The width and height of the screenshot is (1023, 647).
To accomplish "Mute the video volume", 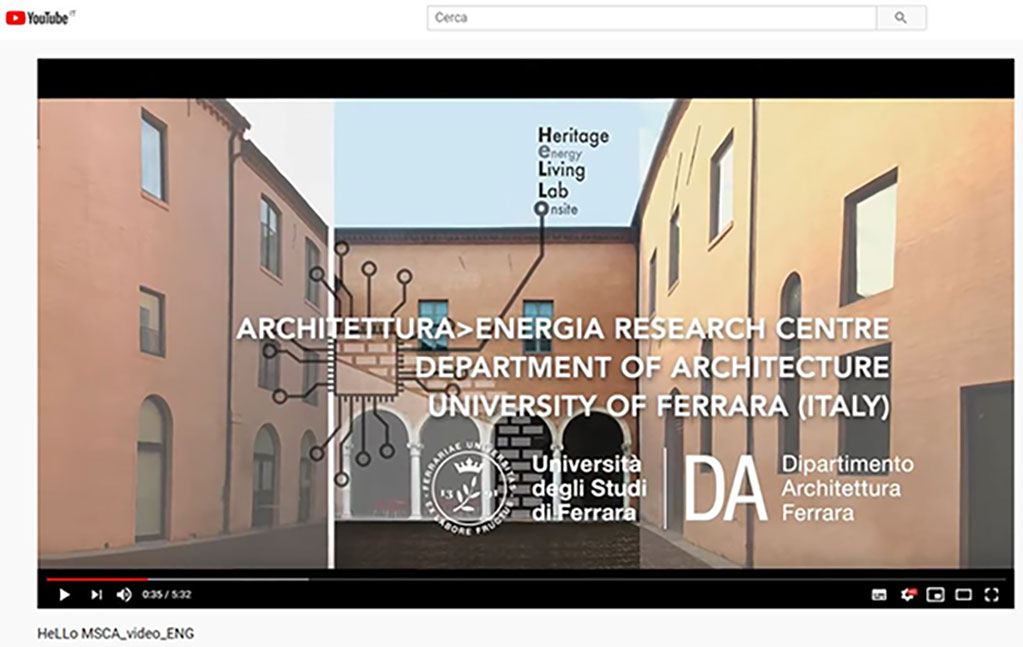I will coord(124,595).
